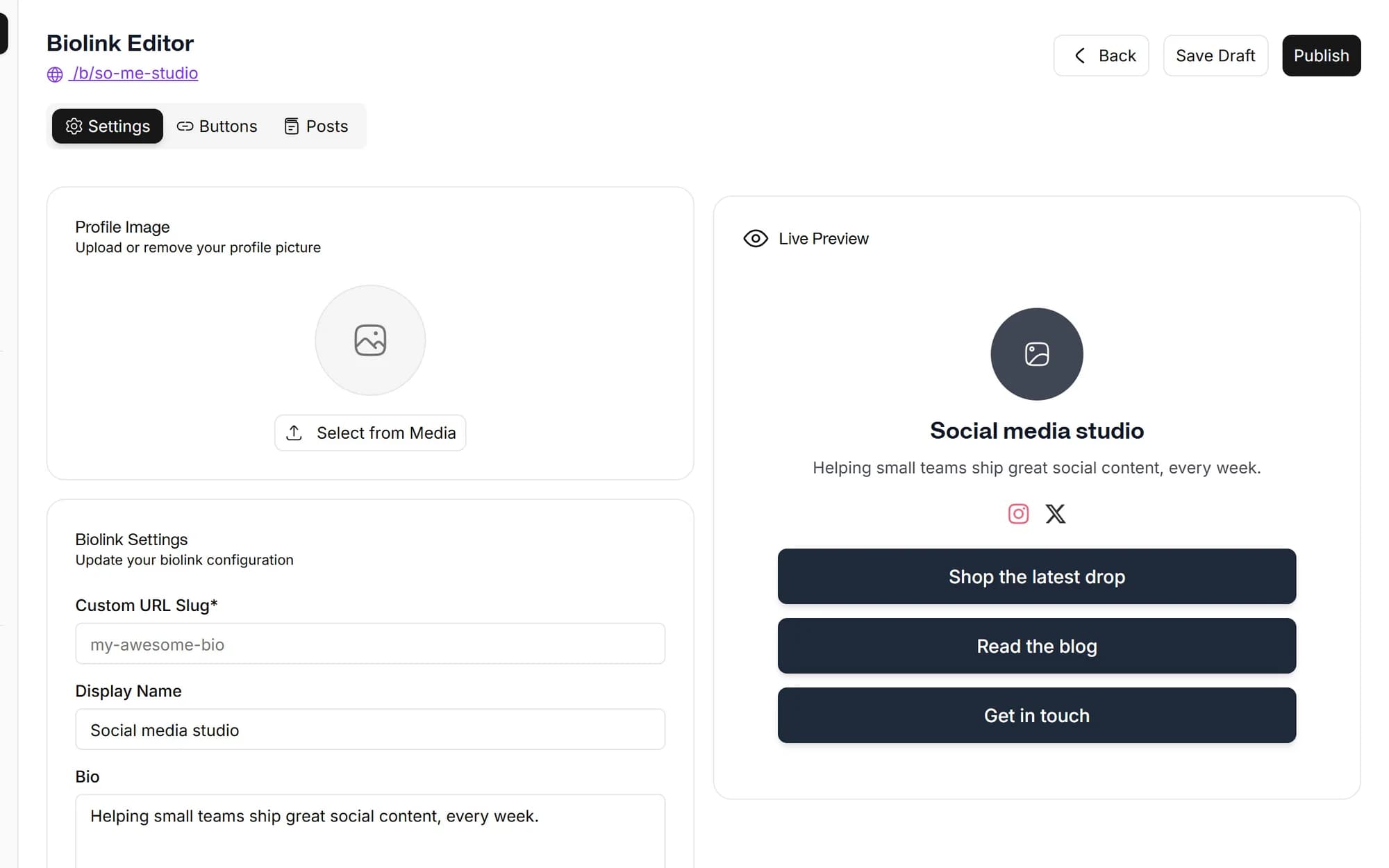This screenshot has height=868, width=1389.
Task: Click the profile image placeholder circle
Action: [x=370, y=340]
